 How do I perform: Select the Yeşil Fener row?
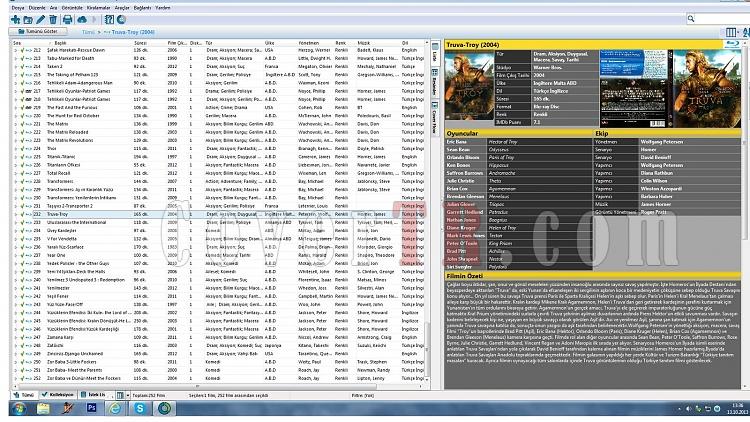click(220, 296)
